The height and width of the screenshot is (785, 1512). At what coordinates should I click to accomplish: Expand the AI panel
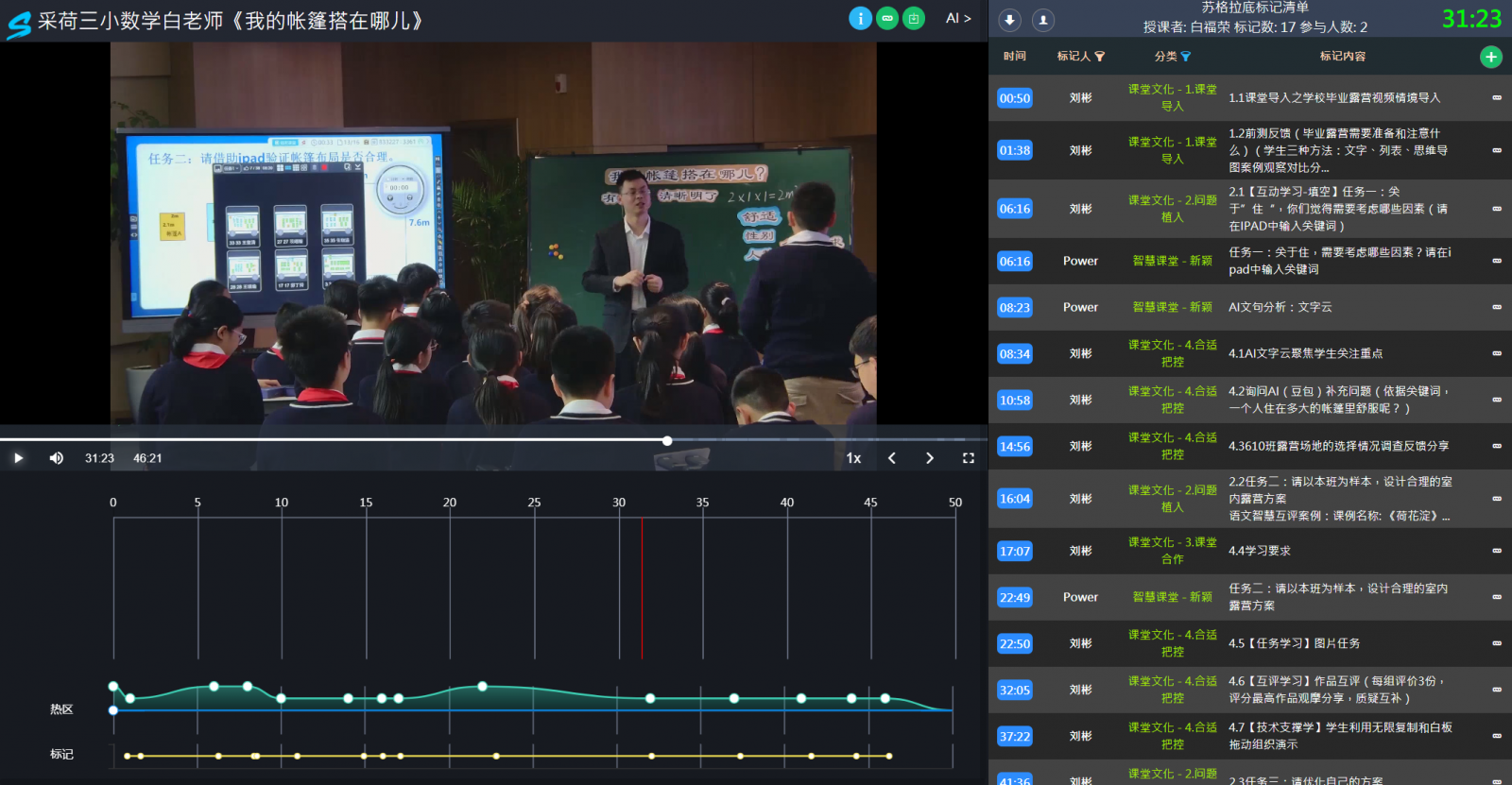tap(958, 18)
